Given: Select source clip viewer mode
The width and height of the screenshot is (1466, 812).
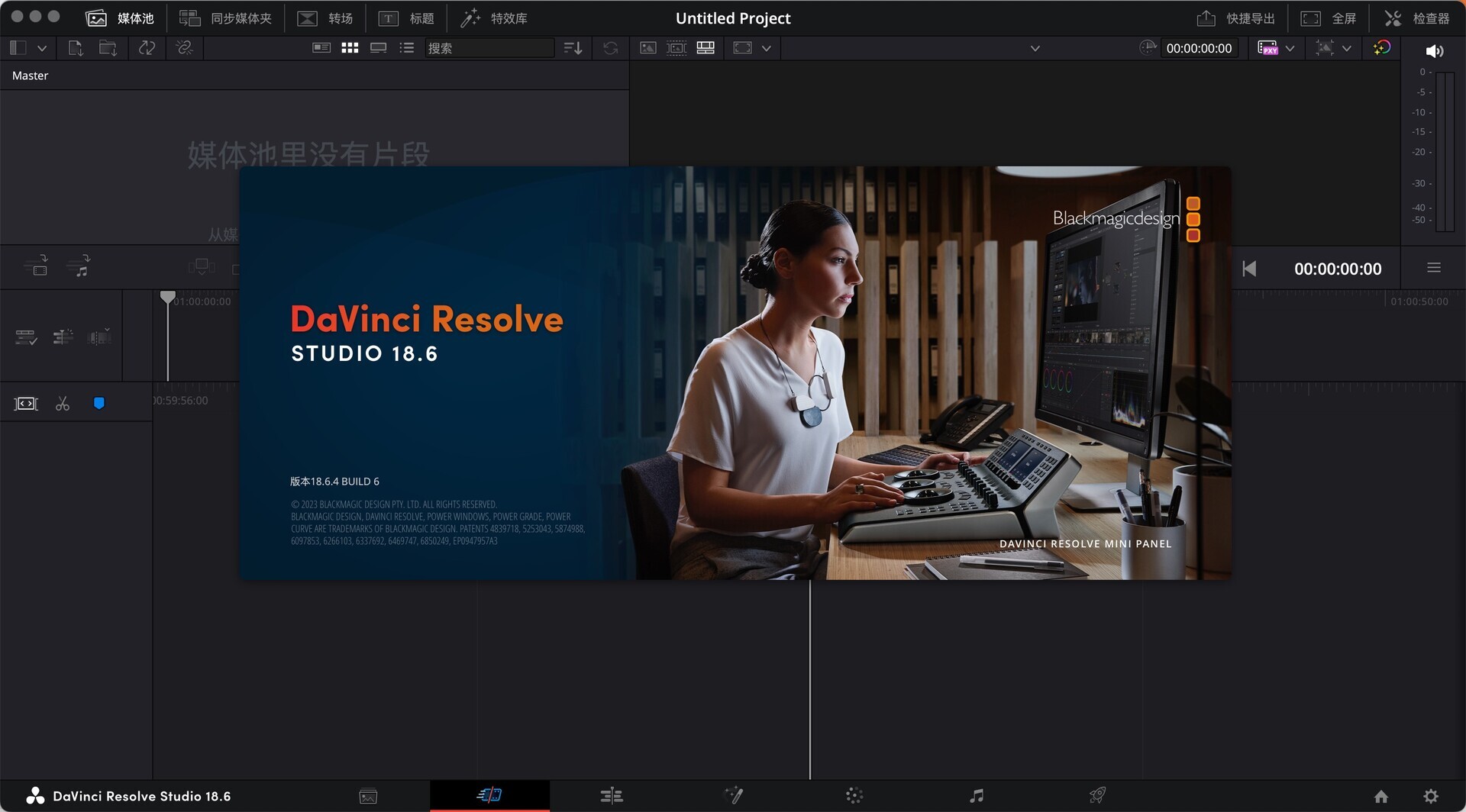Looking at the screenshot, I should tap(647, 47).
